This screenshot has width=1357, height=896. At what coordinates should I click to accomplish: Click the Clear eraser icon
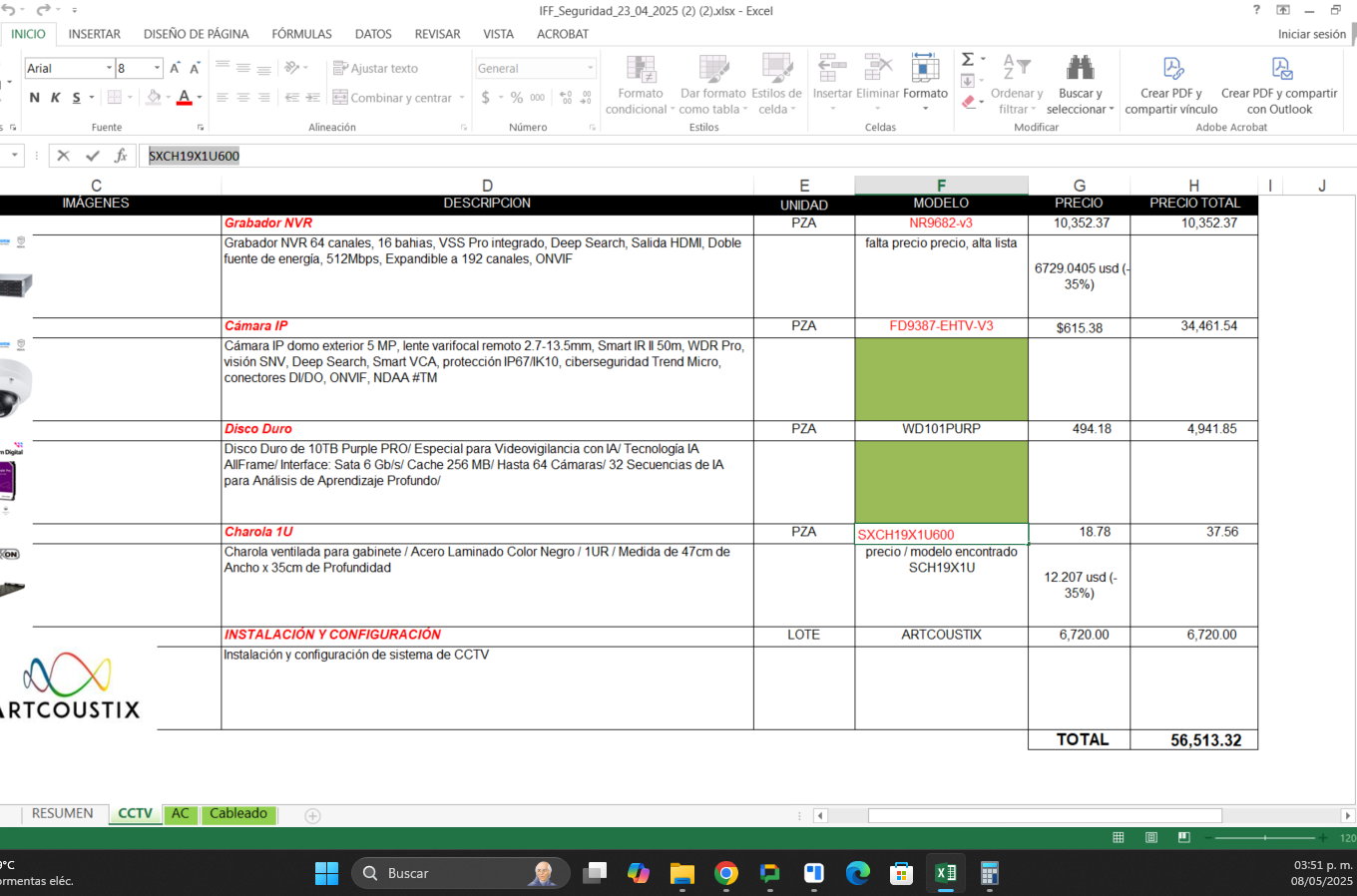968,102
